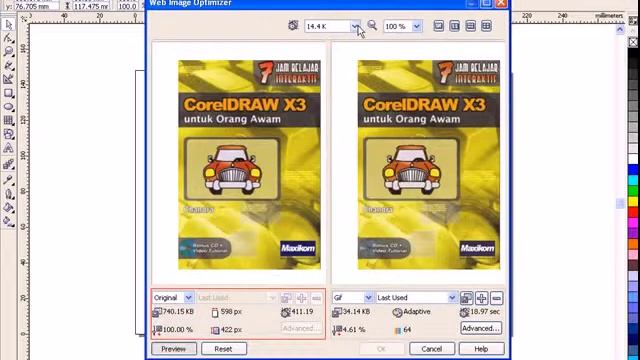Open the Fill tool flyout
This screenshot has width=640, height=360.
pyautogui.click(x=8, y=208)
